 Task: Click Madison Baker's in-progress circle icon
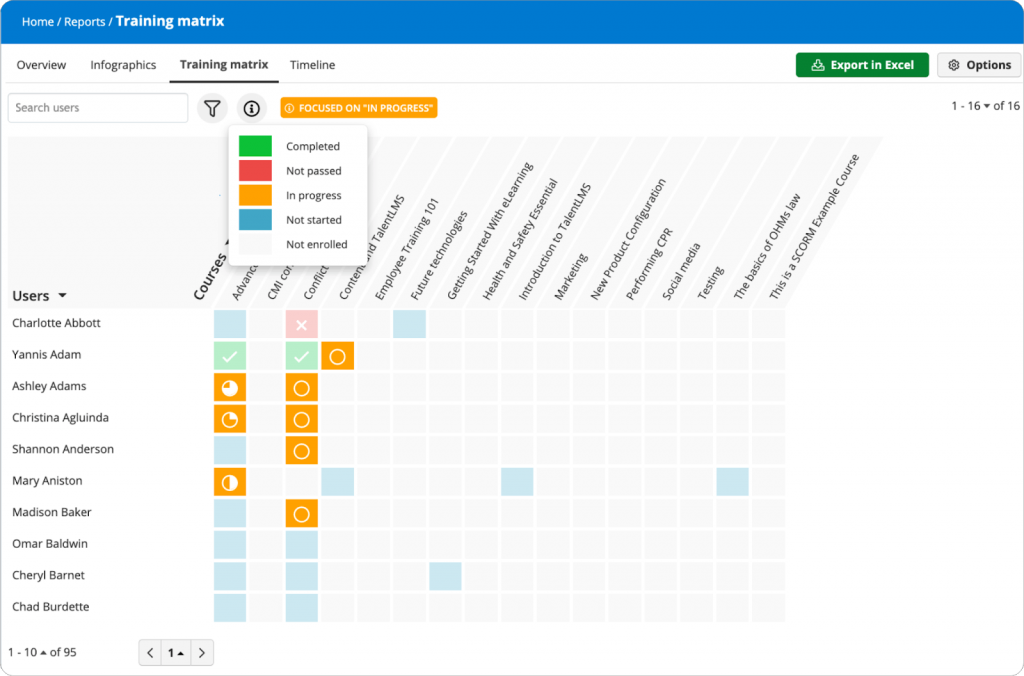(301, 513)
